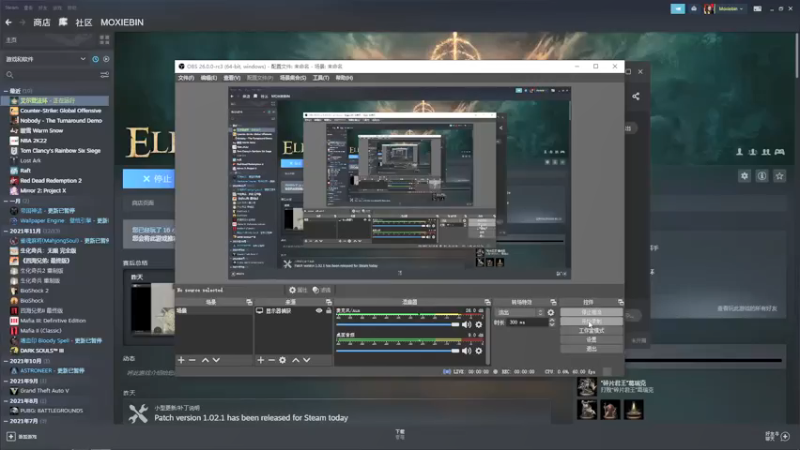Toggle visibility eye of display capture source
Viewport: 800px width, 450px height.
[319, 311]
